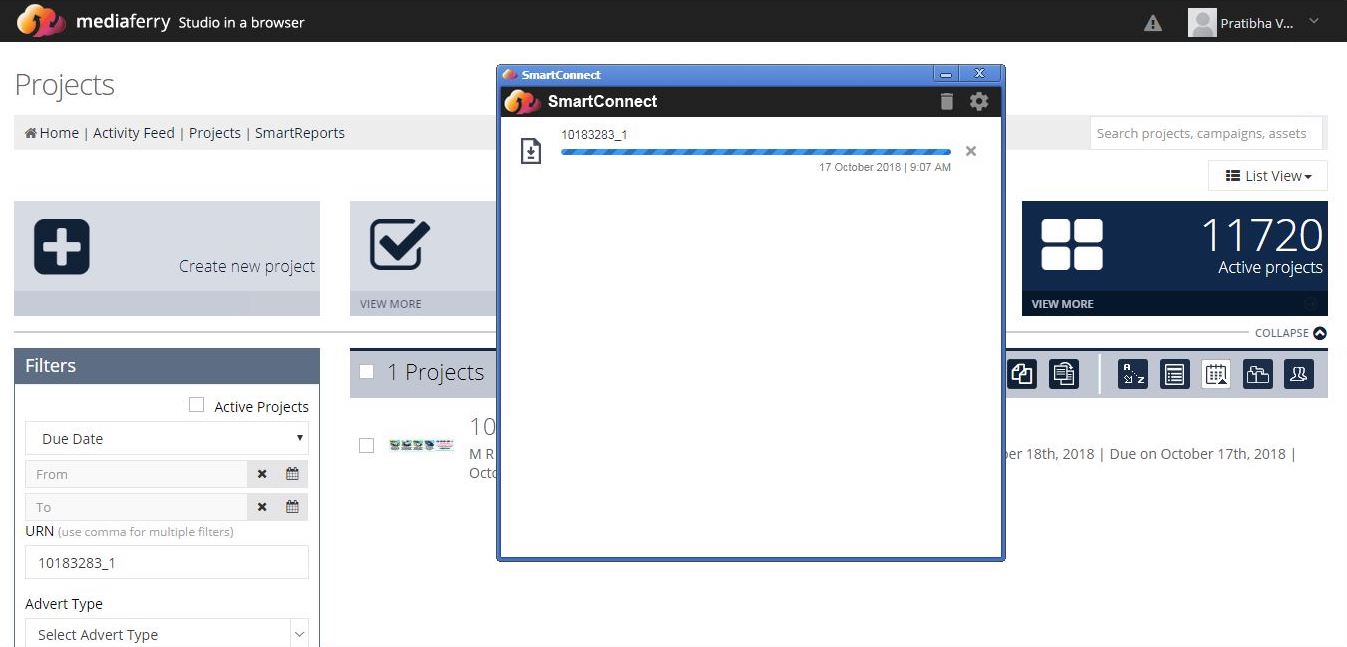Clear the To date with its X
Image resolution: width=1347 pixels, height=647 pixels.
pos(262,507)
